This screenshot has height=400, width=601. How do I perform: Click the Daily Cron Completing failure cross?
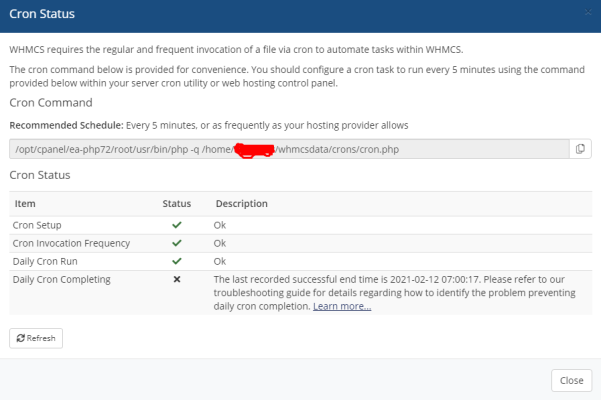177,279
